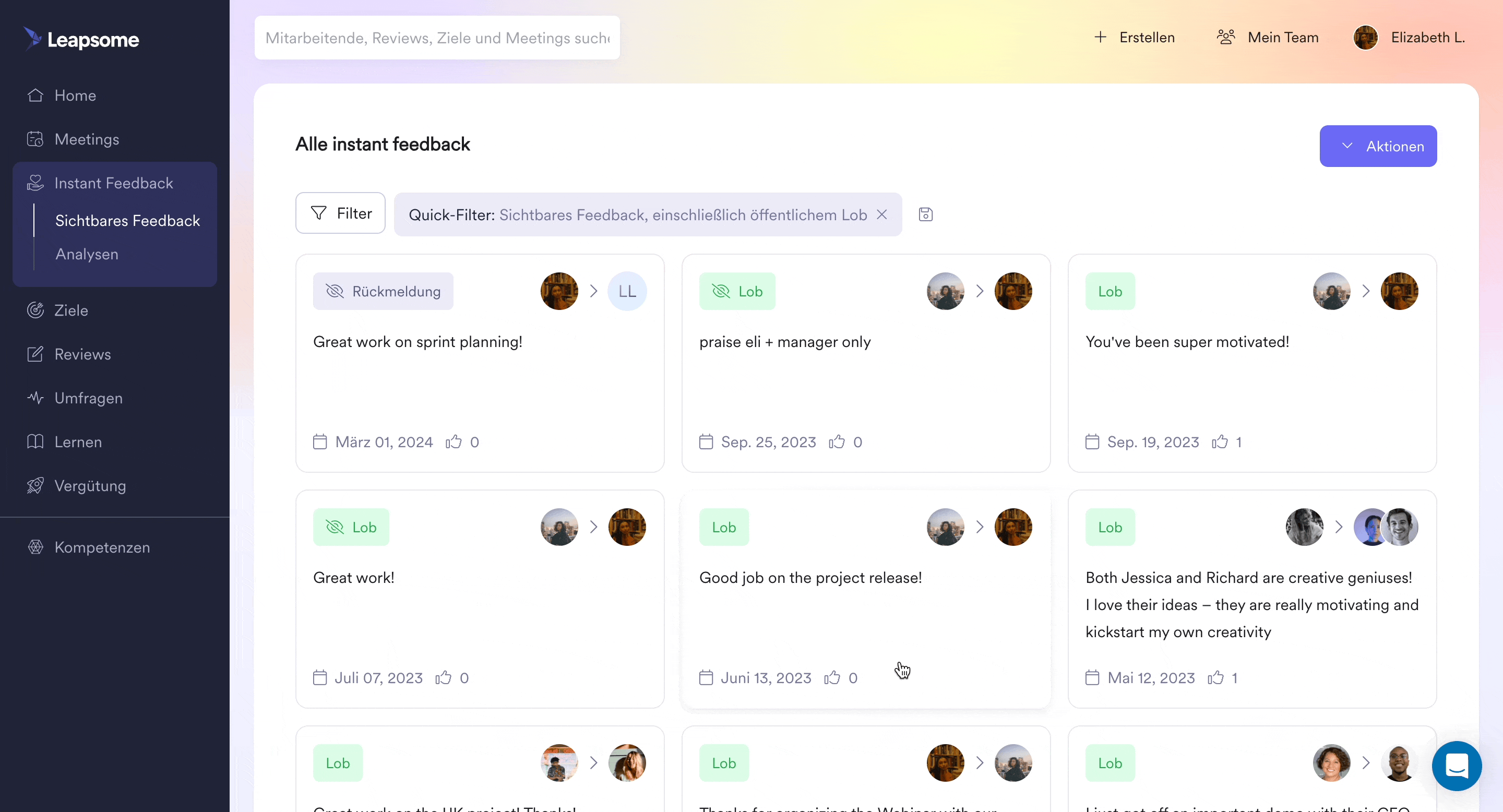Go to Ziele in sidebar
This screenshot has width=1503, height=812.
click(71, 311)
